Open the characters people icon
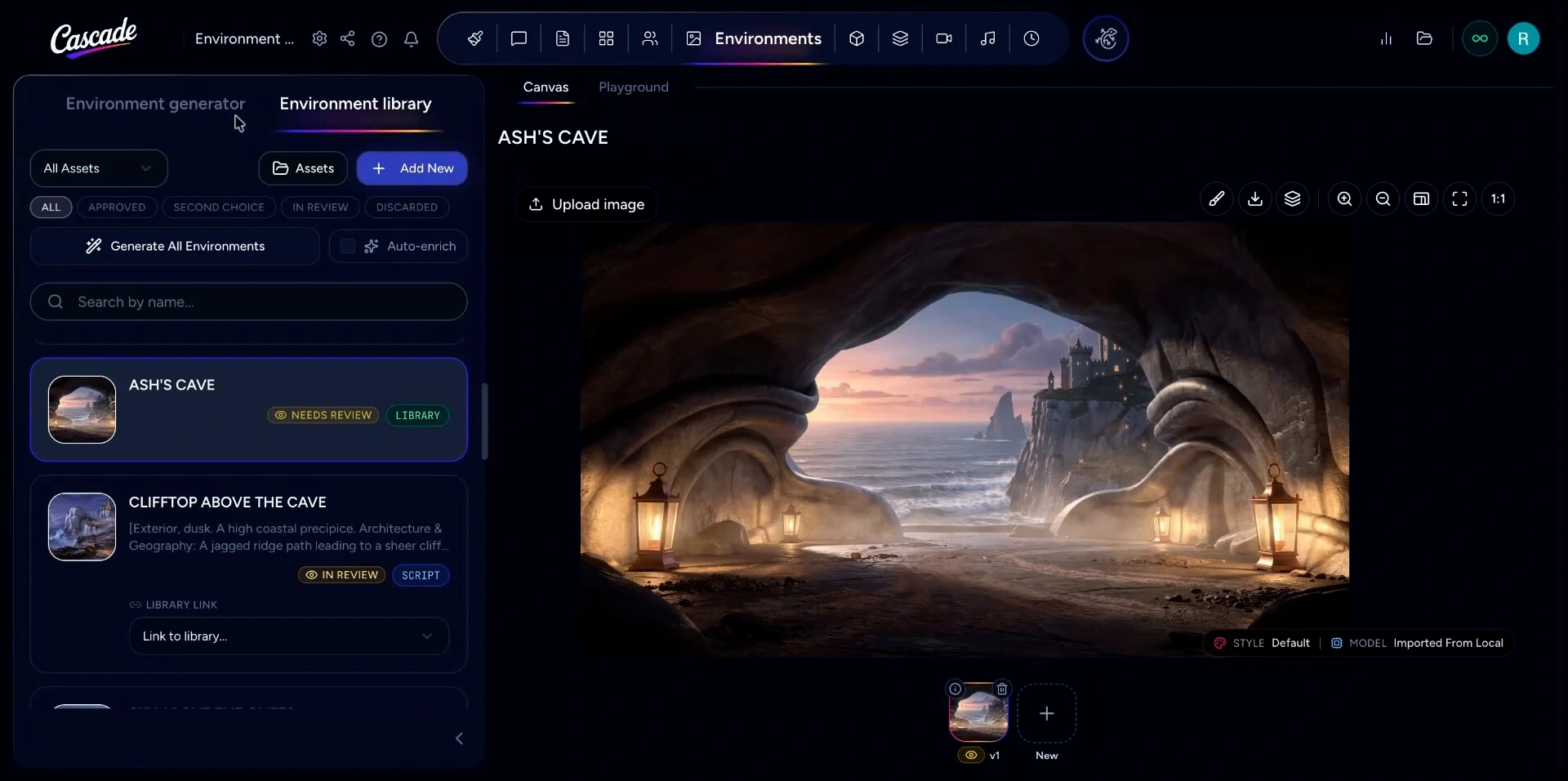1568x781 pixels. point(650,38)
